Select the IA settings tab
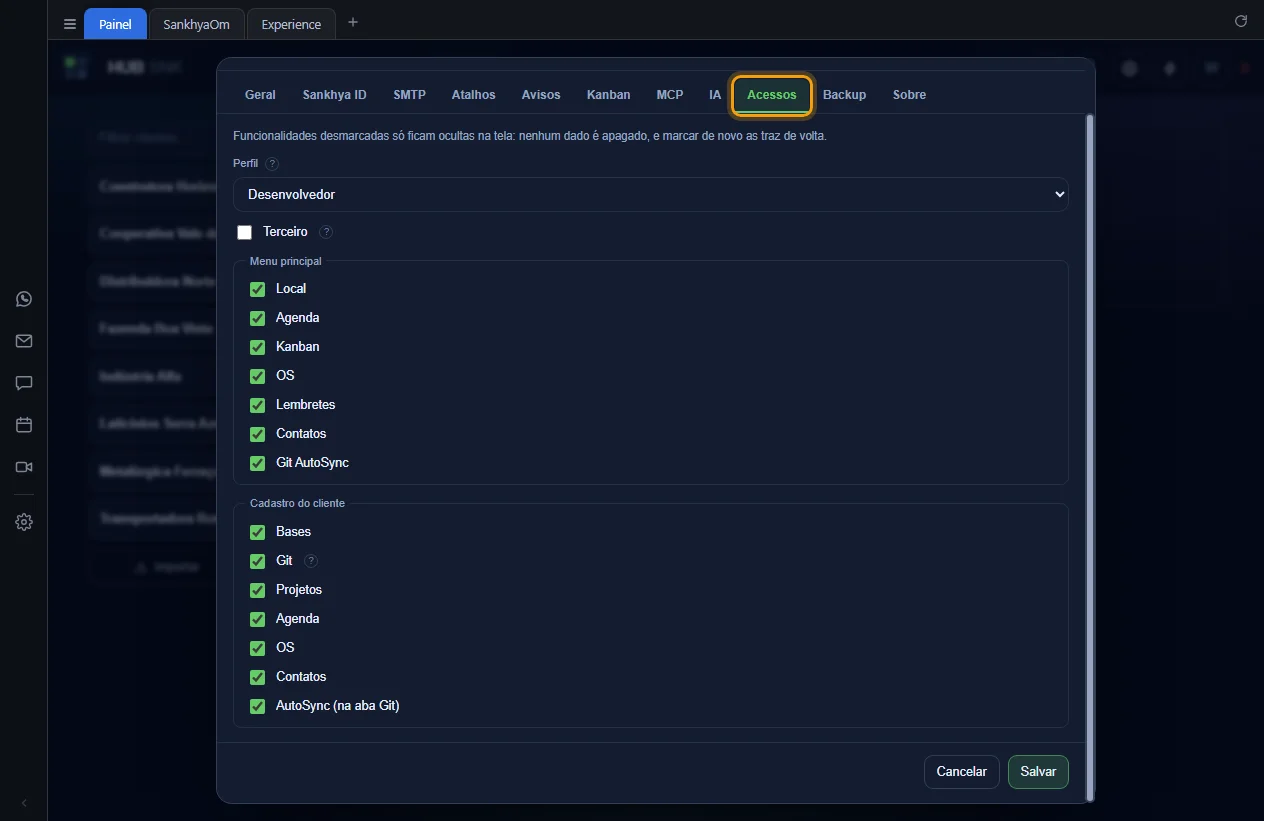Viewport: 1264px width, 821px height. [715, 95]
